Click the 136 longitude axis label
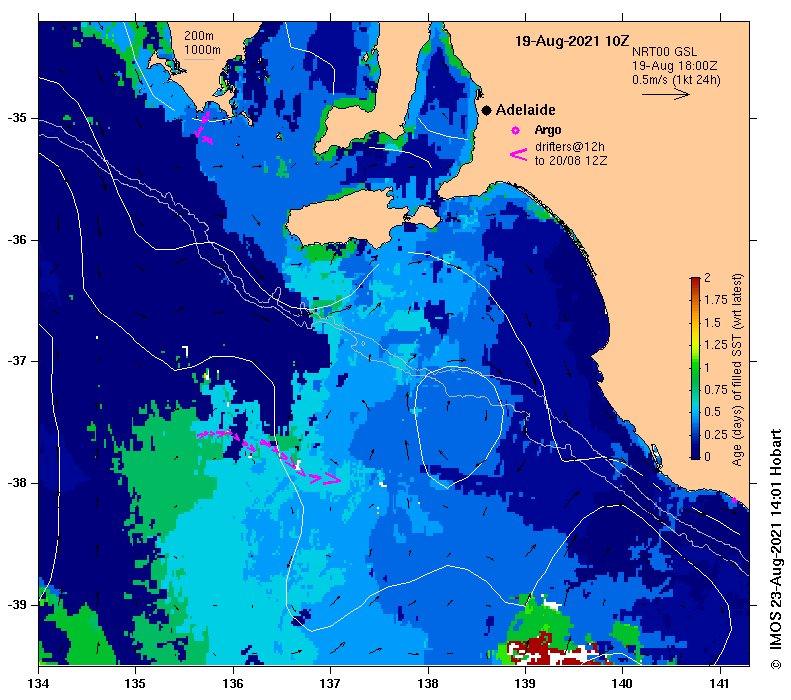This screenshot has height=700, width=791. tap(233, 684)
